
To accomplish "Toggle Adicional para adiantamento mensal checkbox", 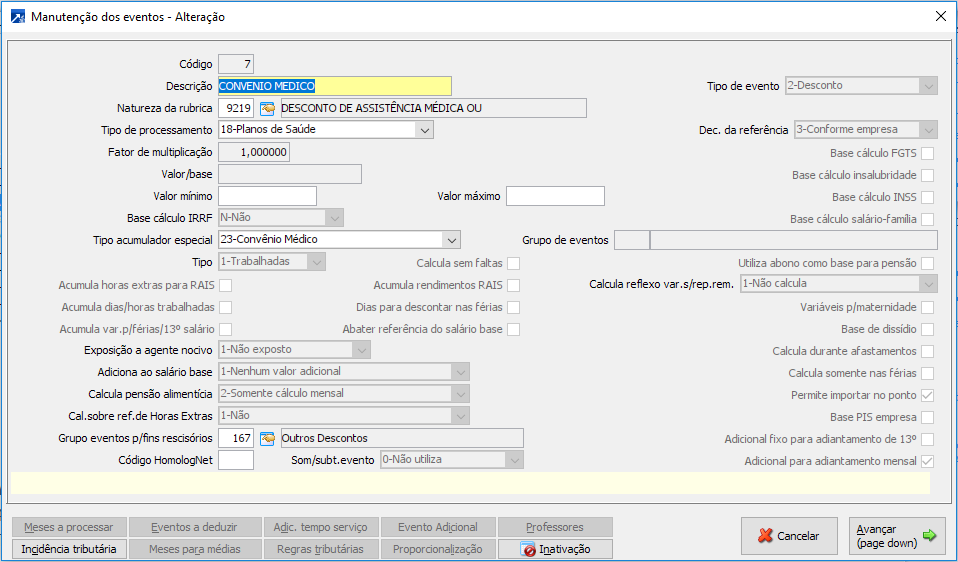I will [927, 461].
